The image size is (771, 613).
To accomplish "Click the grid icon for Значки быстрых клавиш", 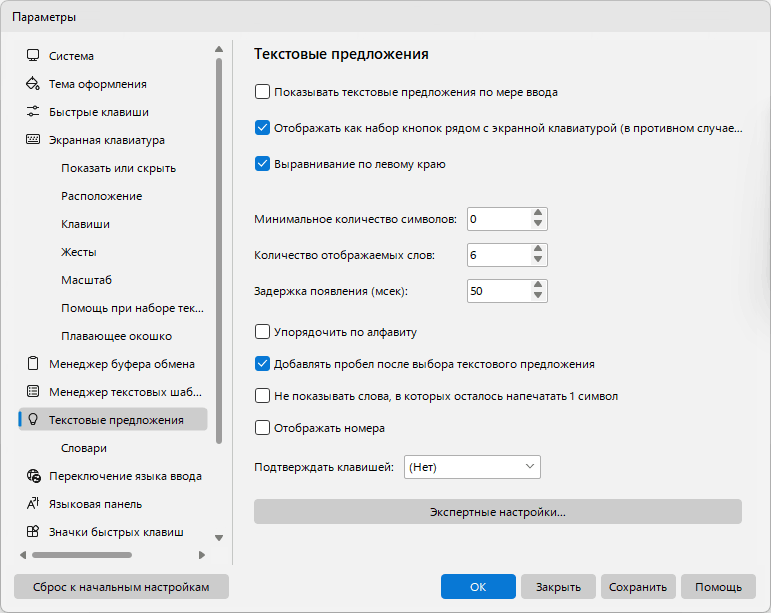I will 33,531.
